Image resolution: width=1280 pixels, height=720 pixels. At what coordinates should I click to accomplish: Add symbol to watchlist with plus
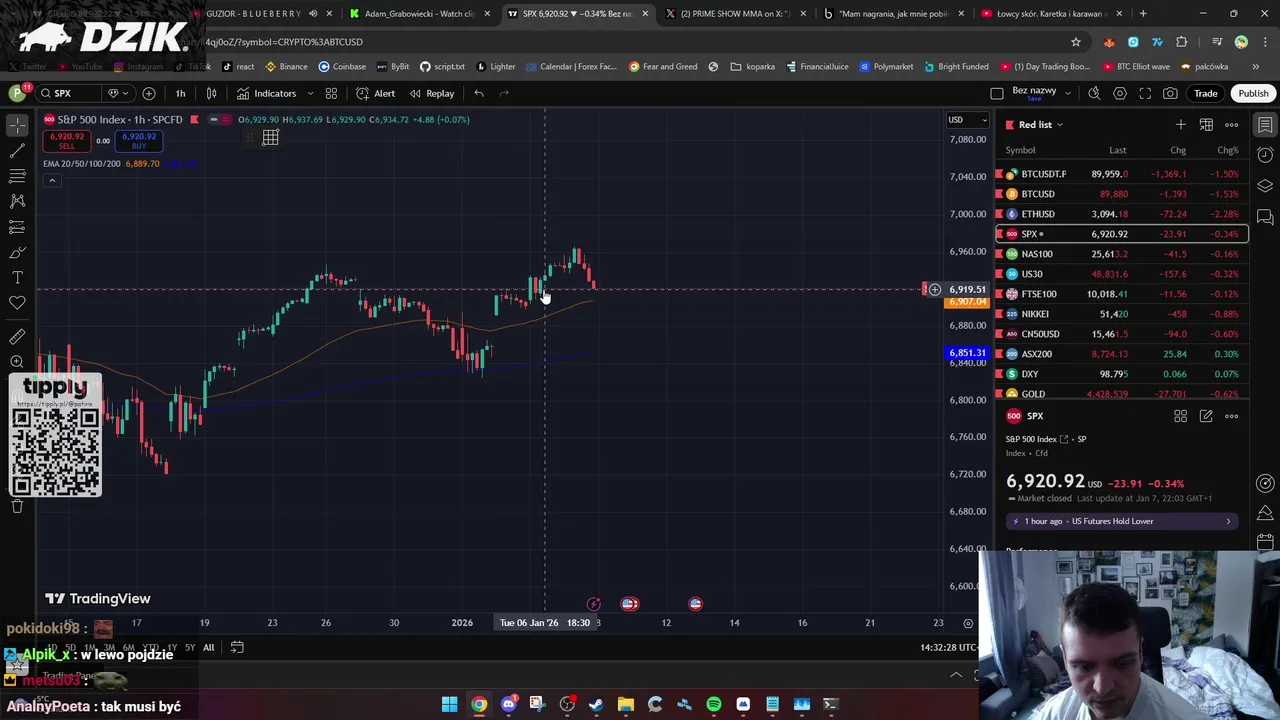coord(1181,124)
